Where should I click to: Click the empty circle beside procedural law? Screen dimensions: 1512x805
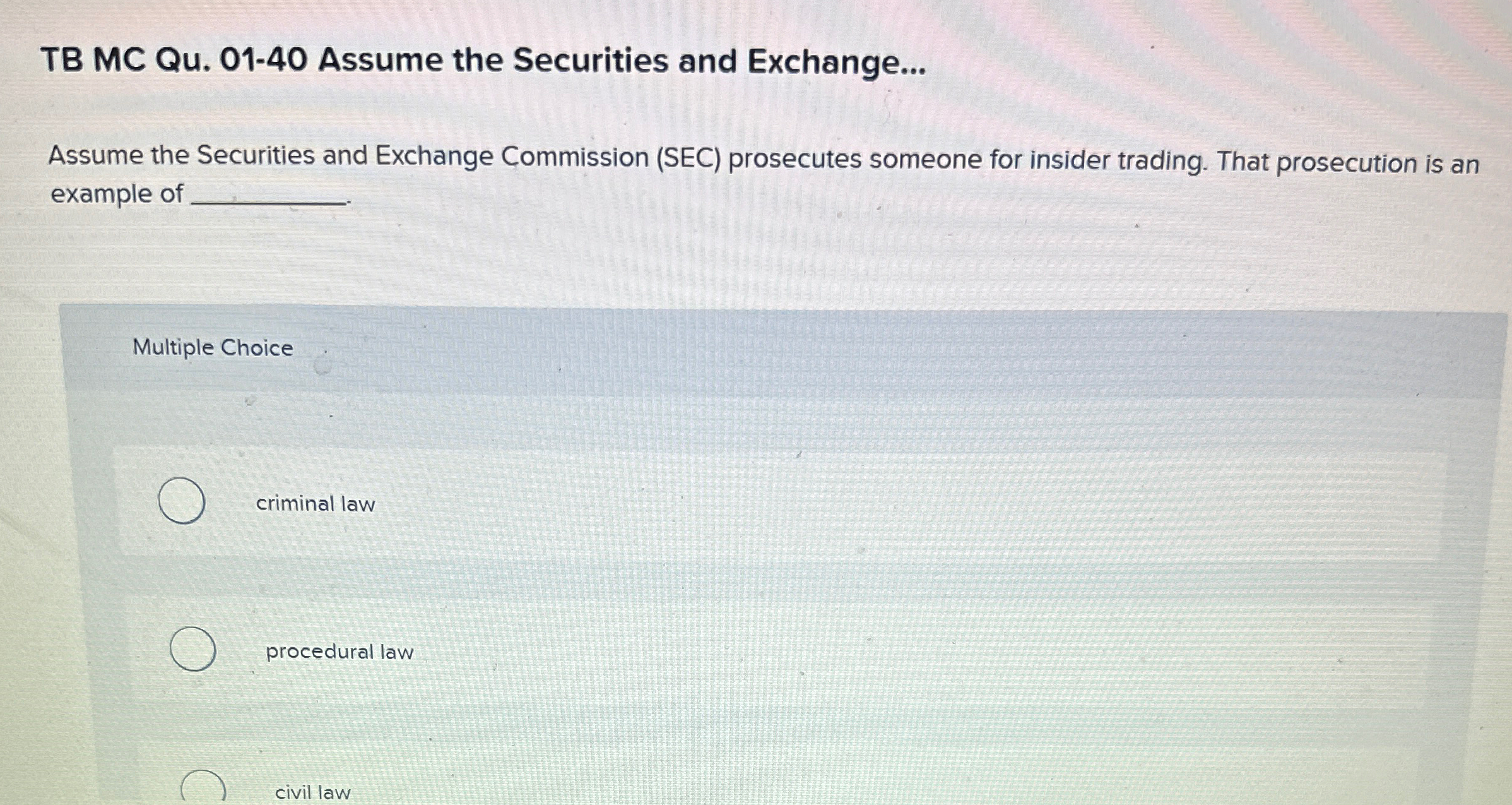pyautogui.click(x=192, y=650)
